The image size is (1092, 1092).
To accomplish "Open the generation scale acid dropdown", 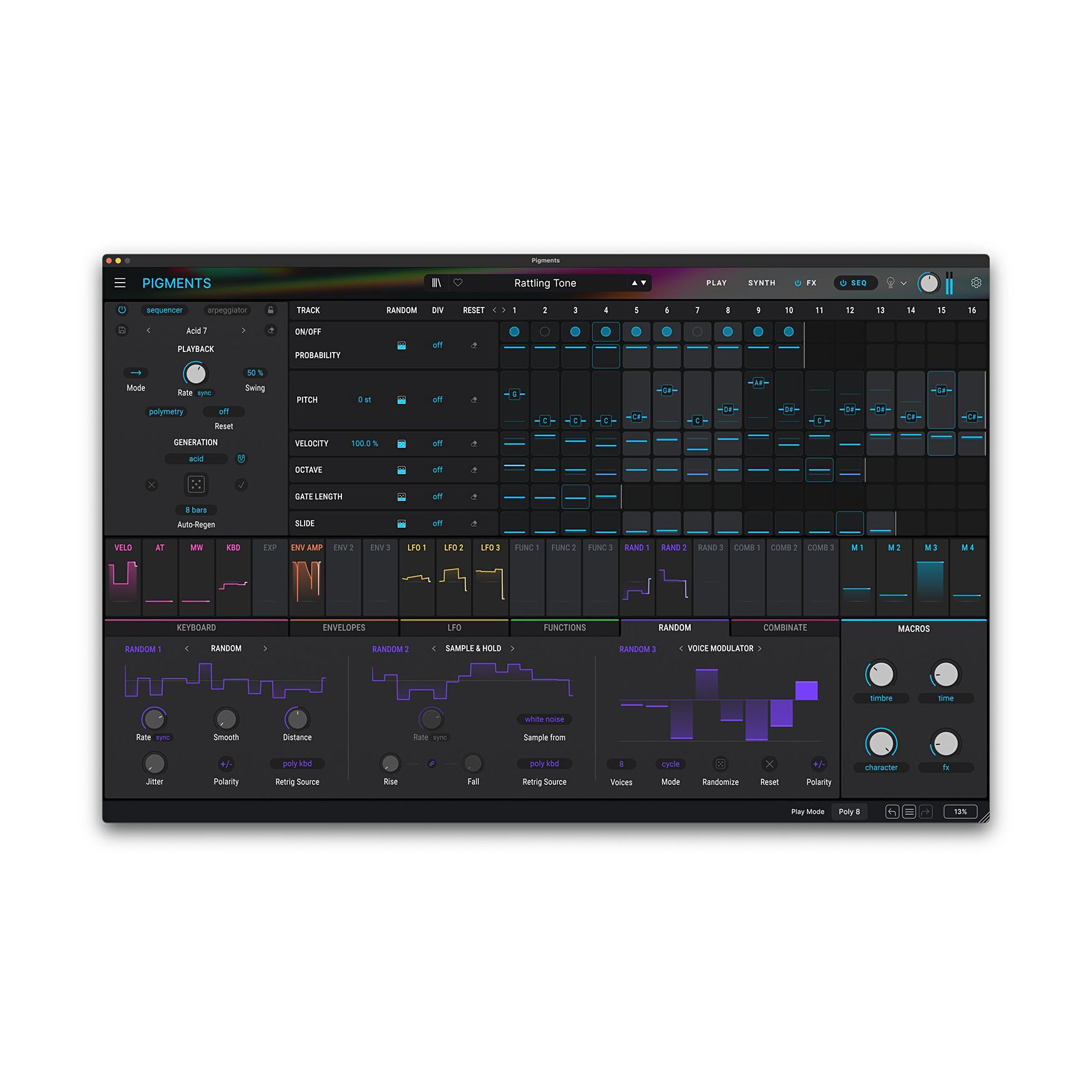I will coord(196,459).
